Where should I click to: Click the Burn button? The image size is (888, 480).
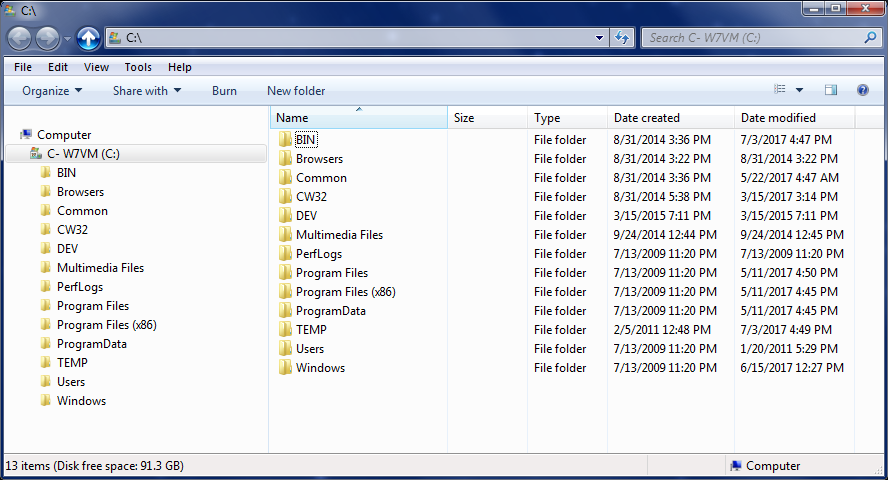224,91
